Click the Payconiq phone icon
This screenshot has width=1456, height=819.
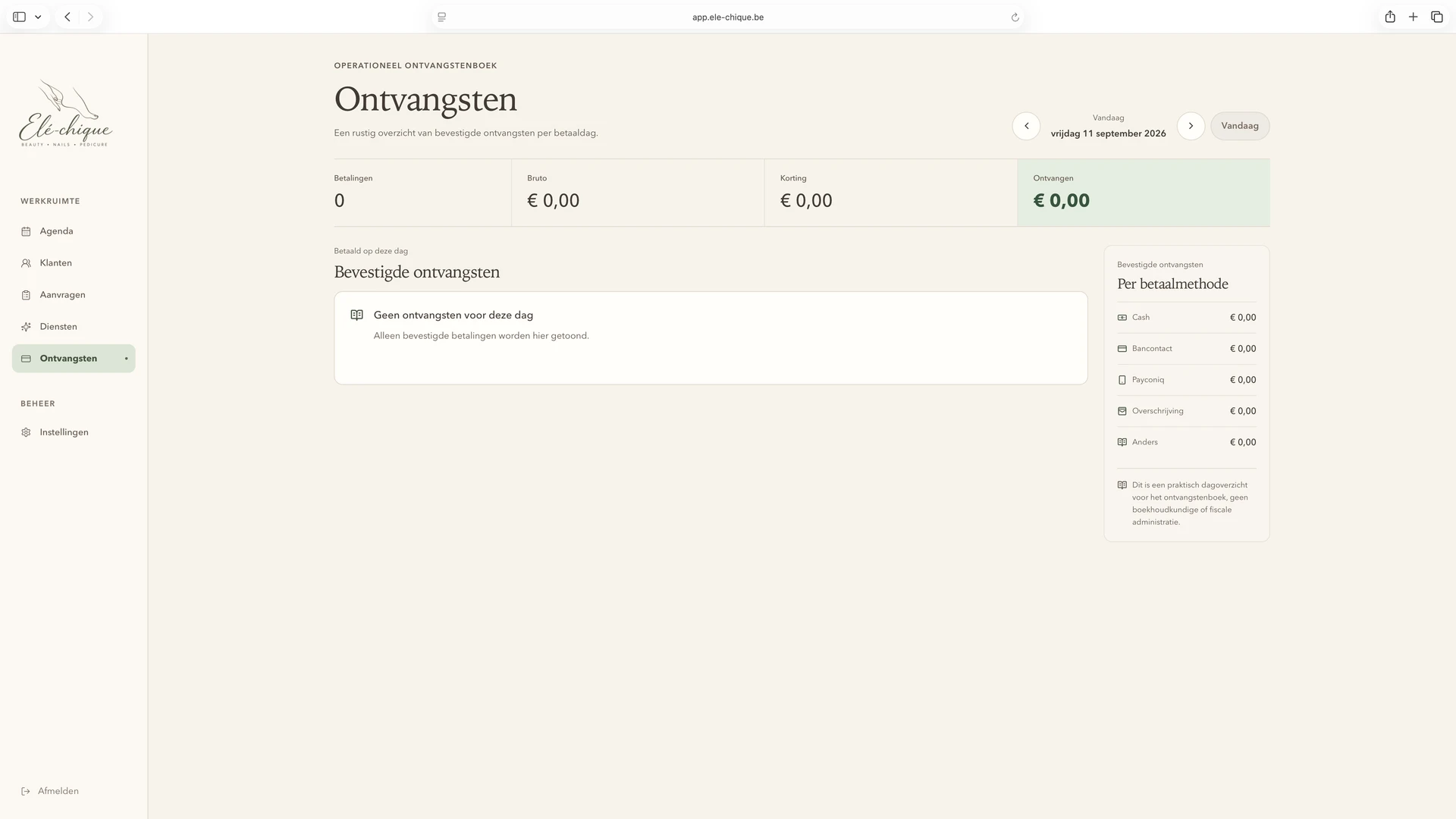1122,380
